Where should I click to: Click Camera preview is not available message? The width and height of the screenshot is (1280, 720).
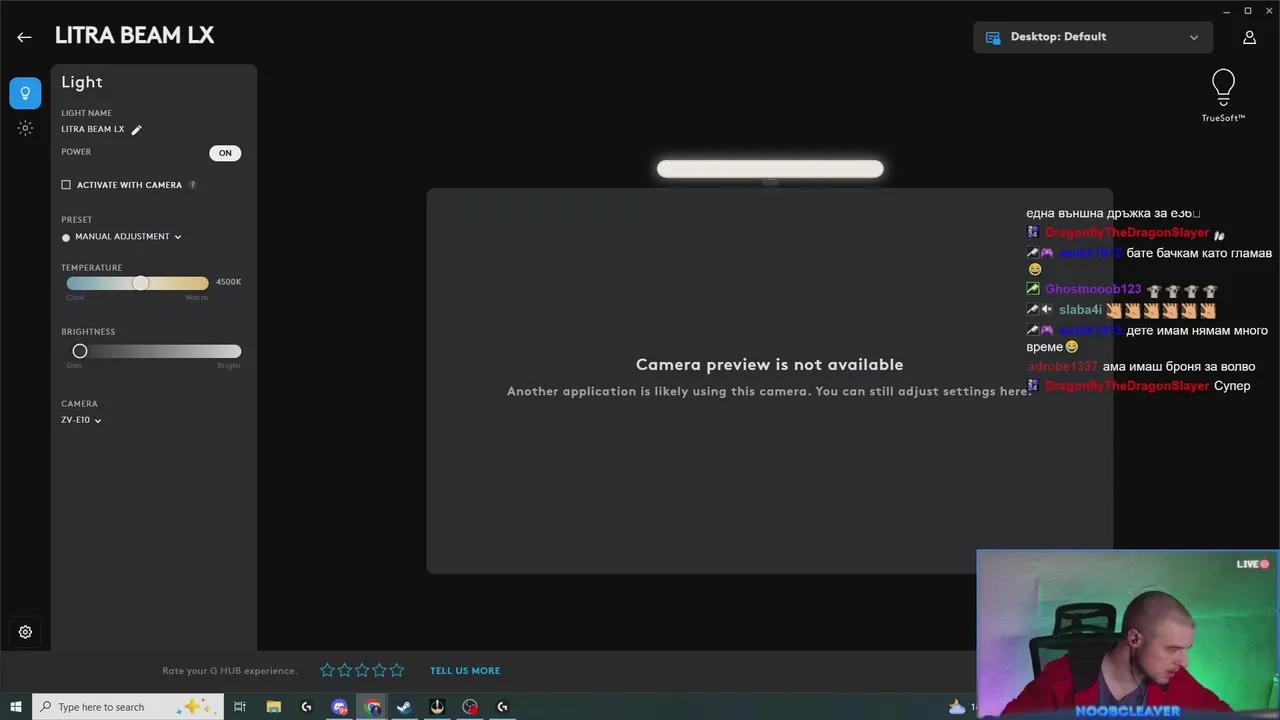[769, 365]
